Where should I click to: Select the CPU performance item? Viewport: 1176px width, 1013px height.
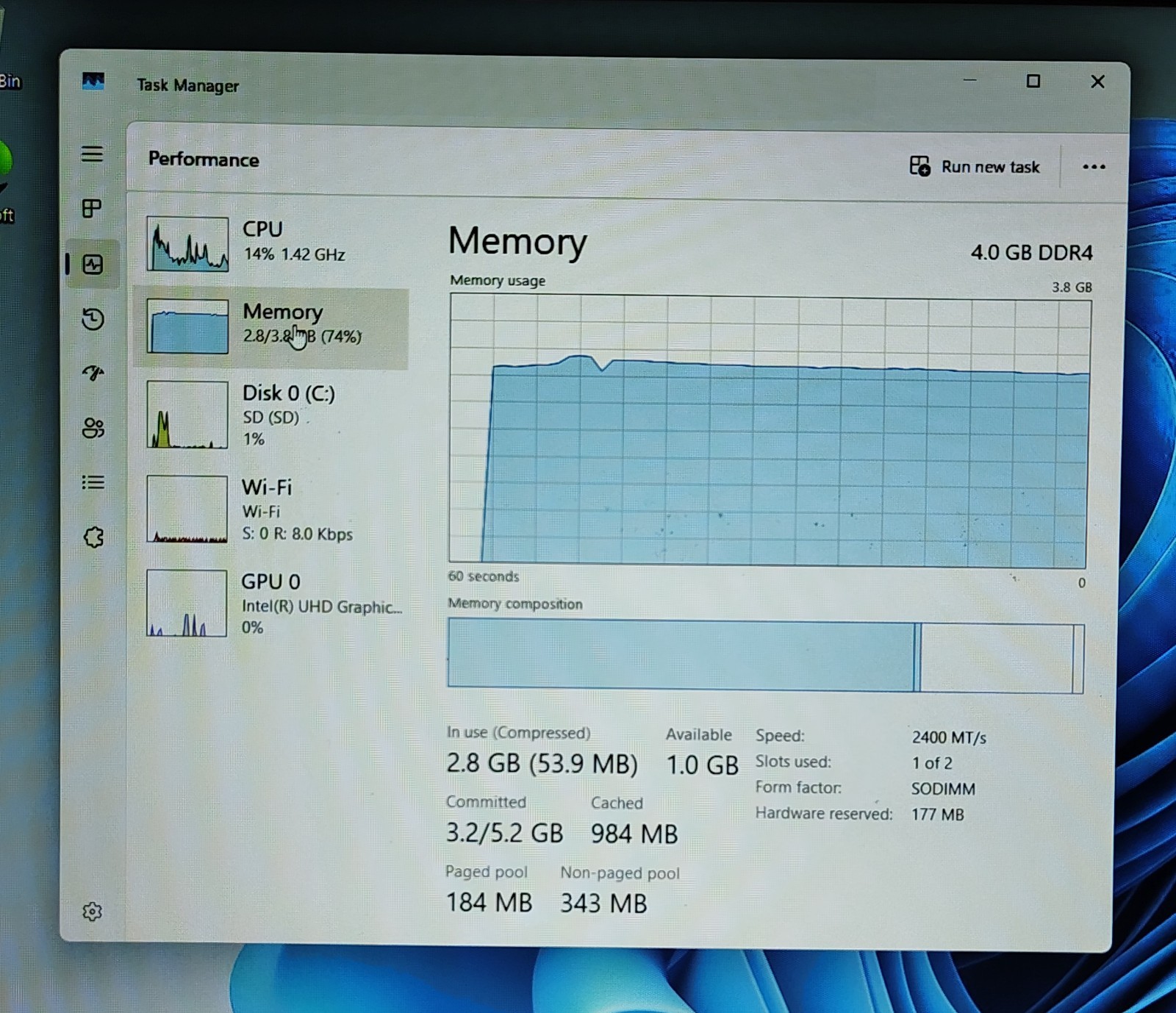(x=271, y=243)
